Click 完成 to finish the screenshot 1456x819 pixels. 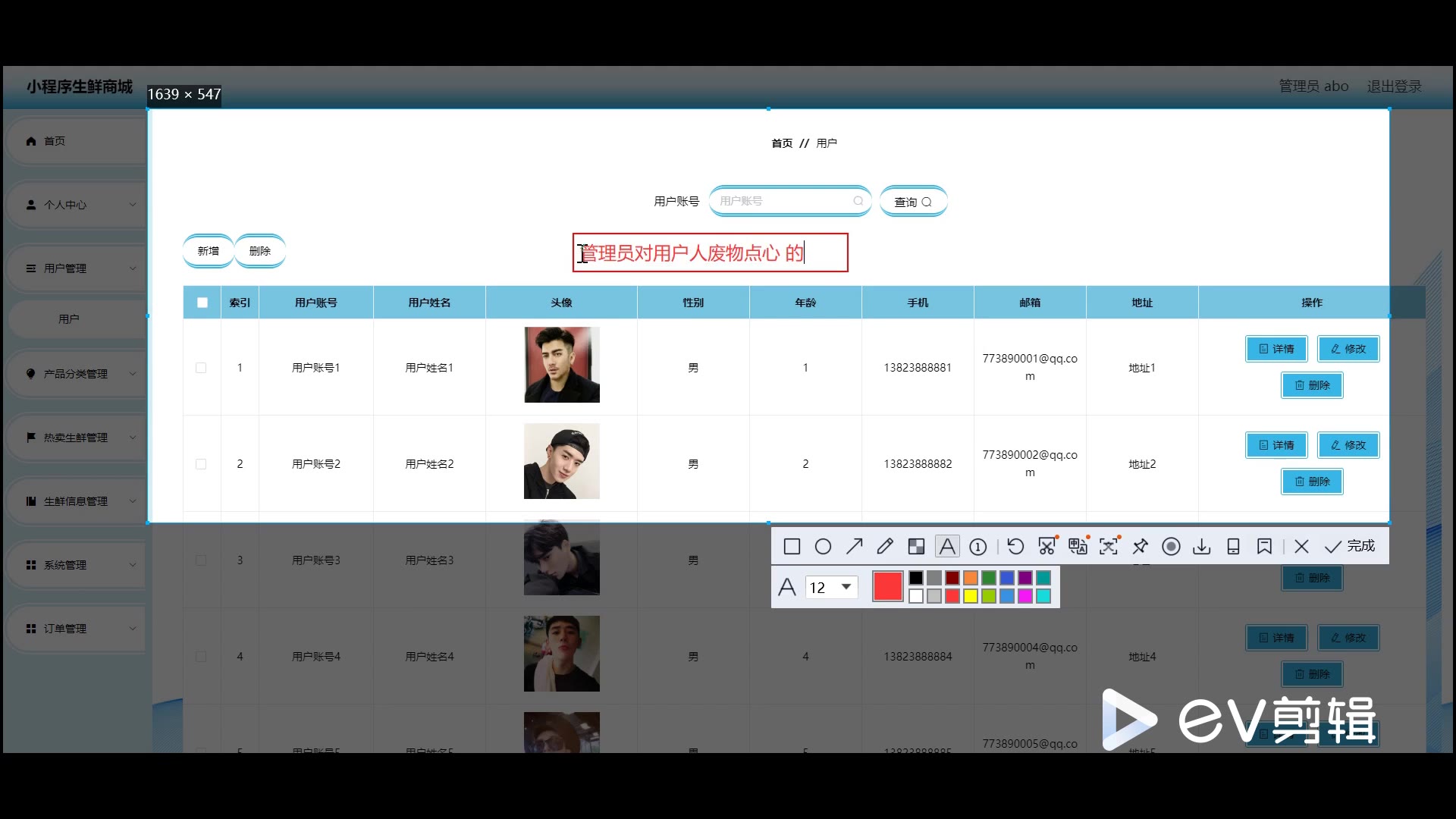tap(1351, 547)
